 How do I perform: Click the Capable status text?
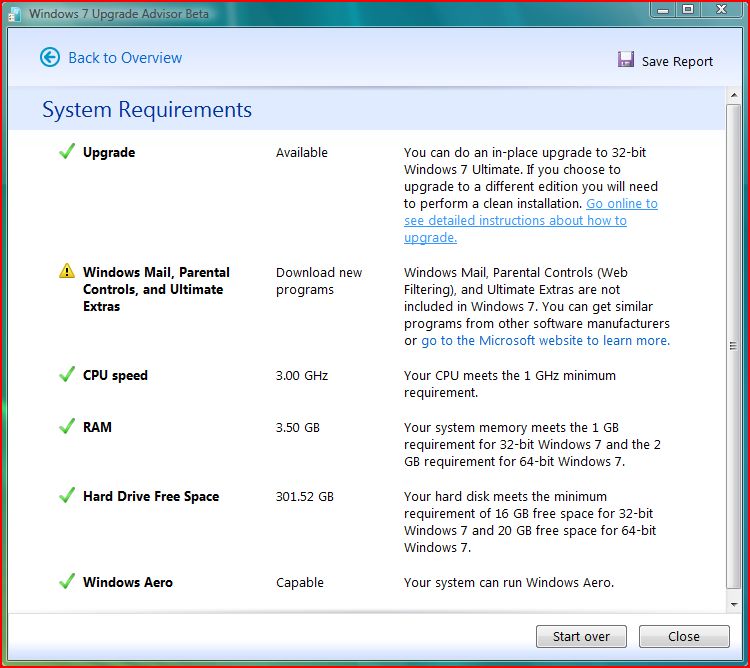(x=300, y=582)
